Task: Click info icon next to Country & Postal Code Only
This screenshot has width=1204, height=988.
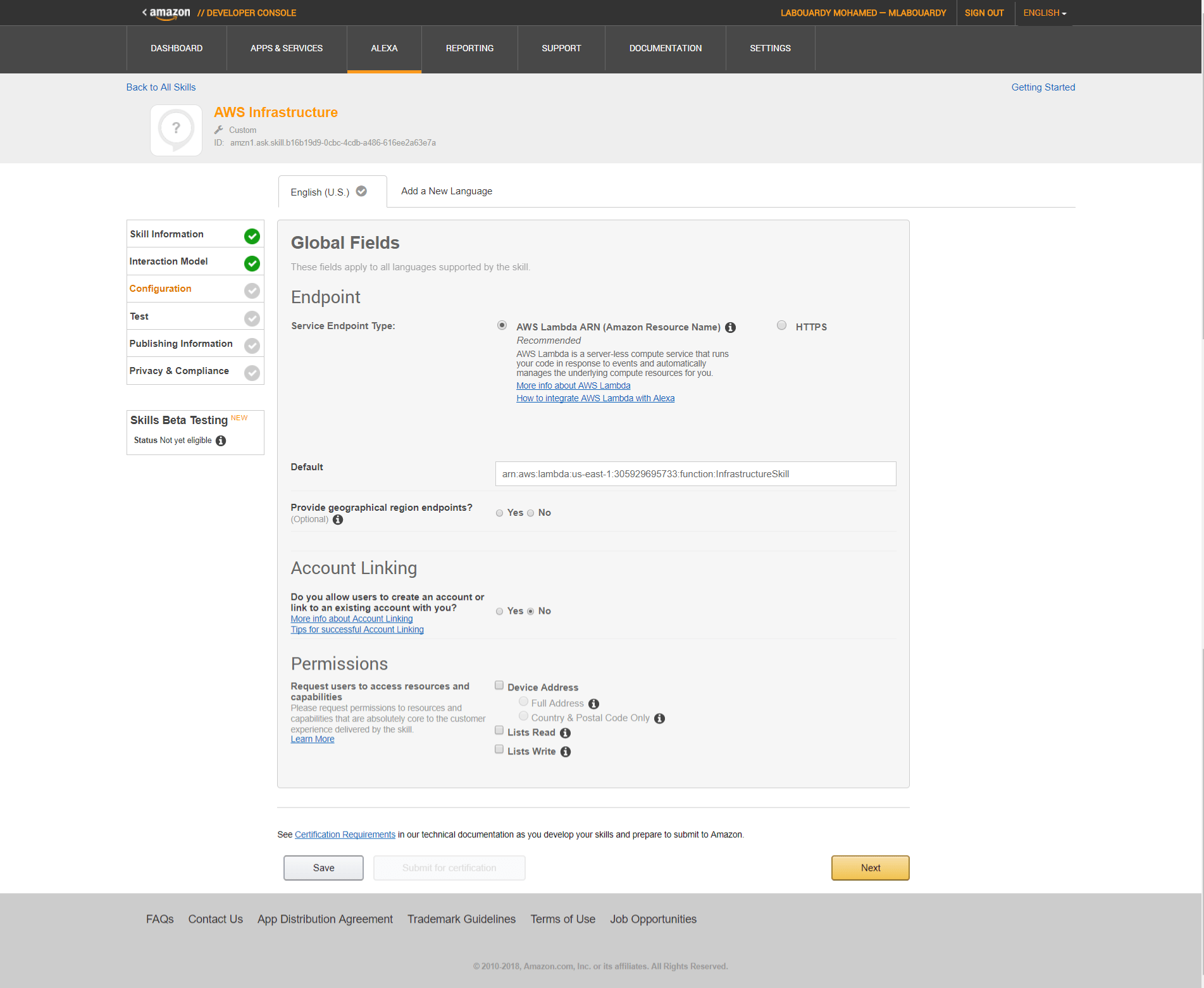Action: (x=659, y=718)
